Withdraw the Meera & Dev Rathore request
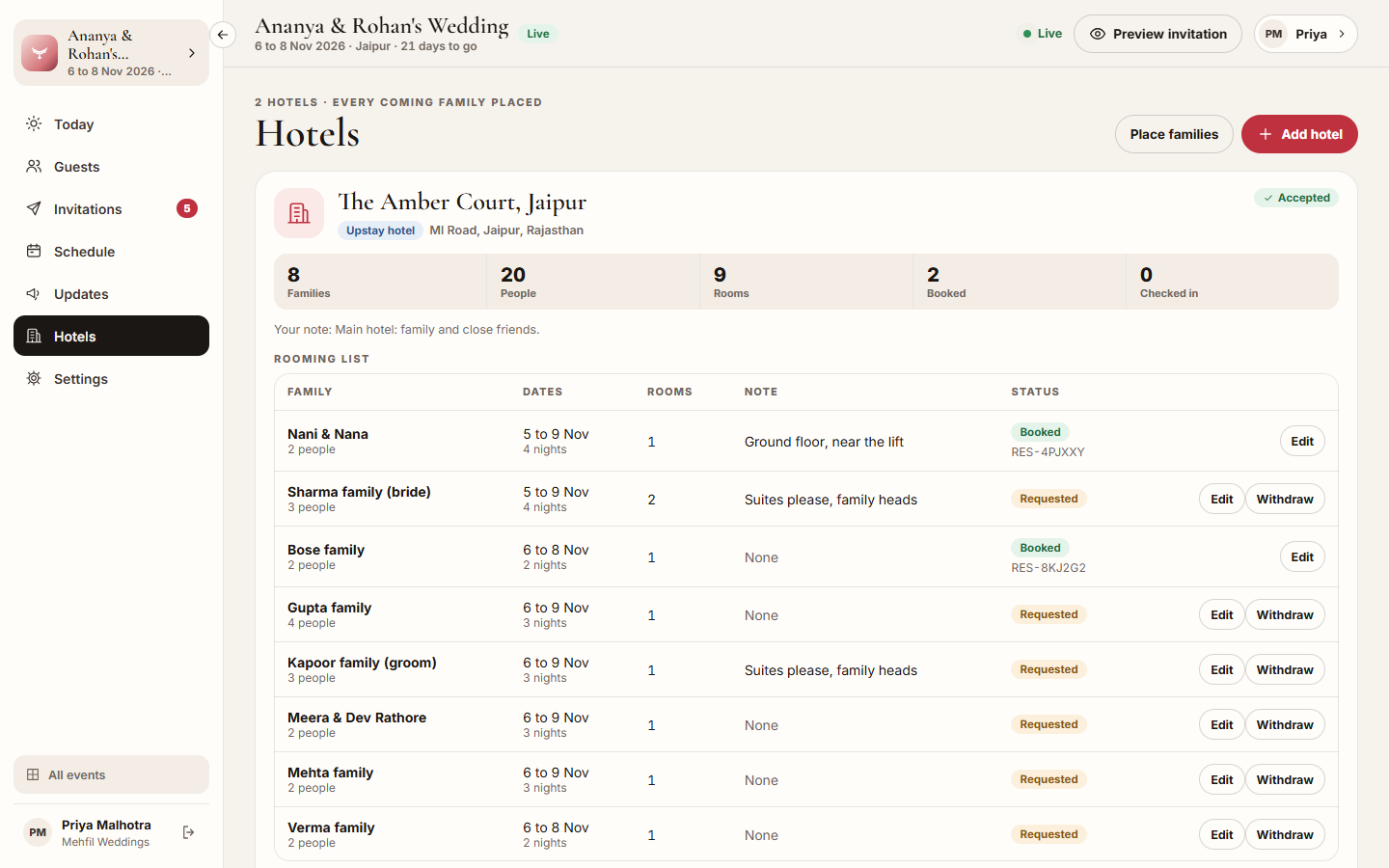The height and width of the screenshot is (868, 1389). 1285,724
